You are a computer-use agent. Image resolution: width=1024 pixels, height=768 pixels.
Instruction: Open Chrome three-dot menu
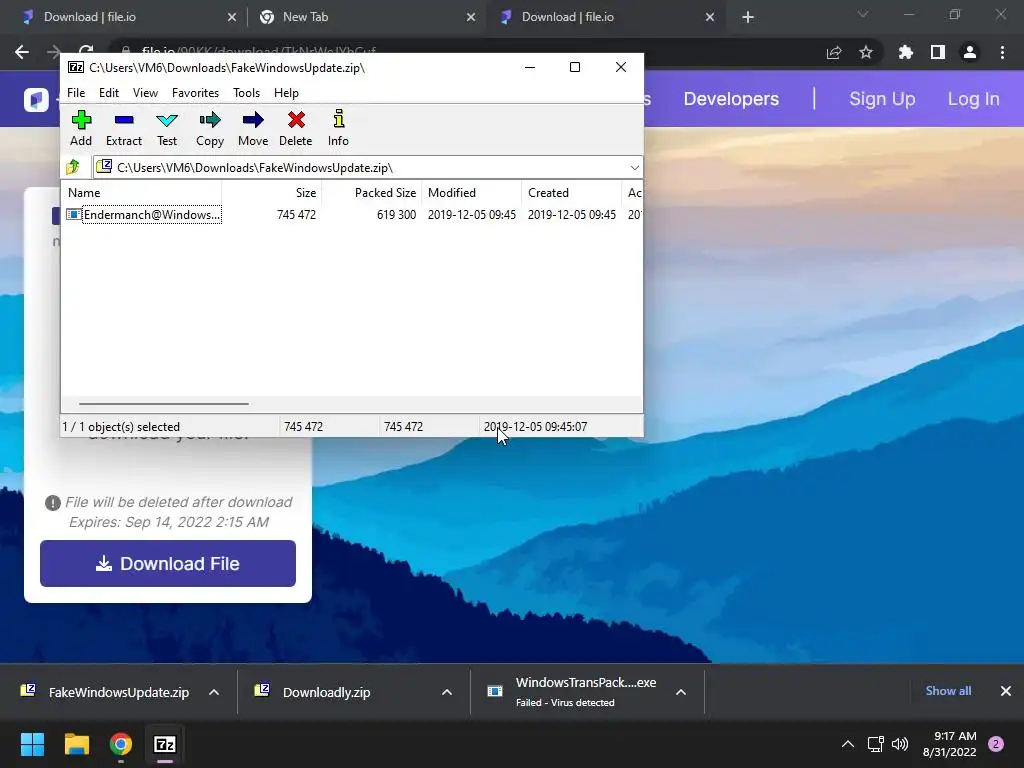pyautogui.click(x=1002, y=52)
